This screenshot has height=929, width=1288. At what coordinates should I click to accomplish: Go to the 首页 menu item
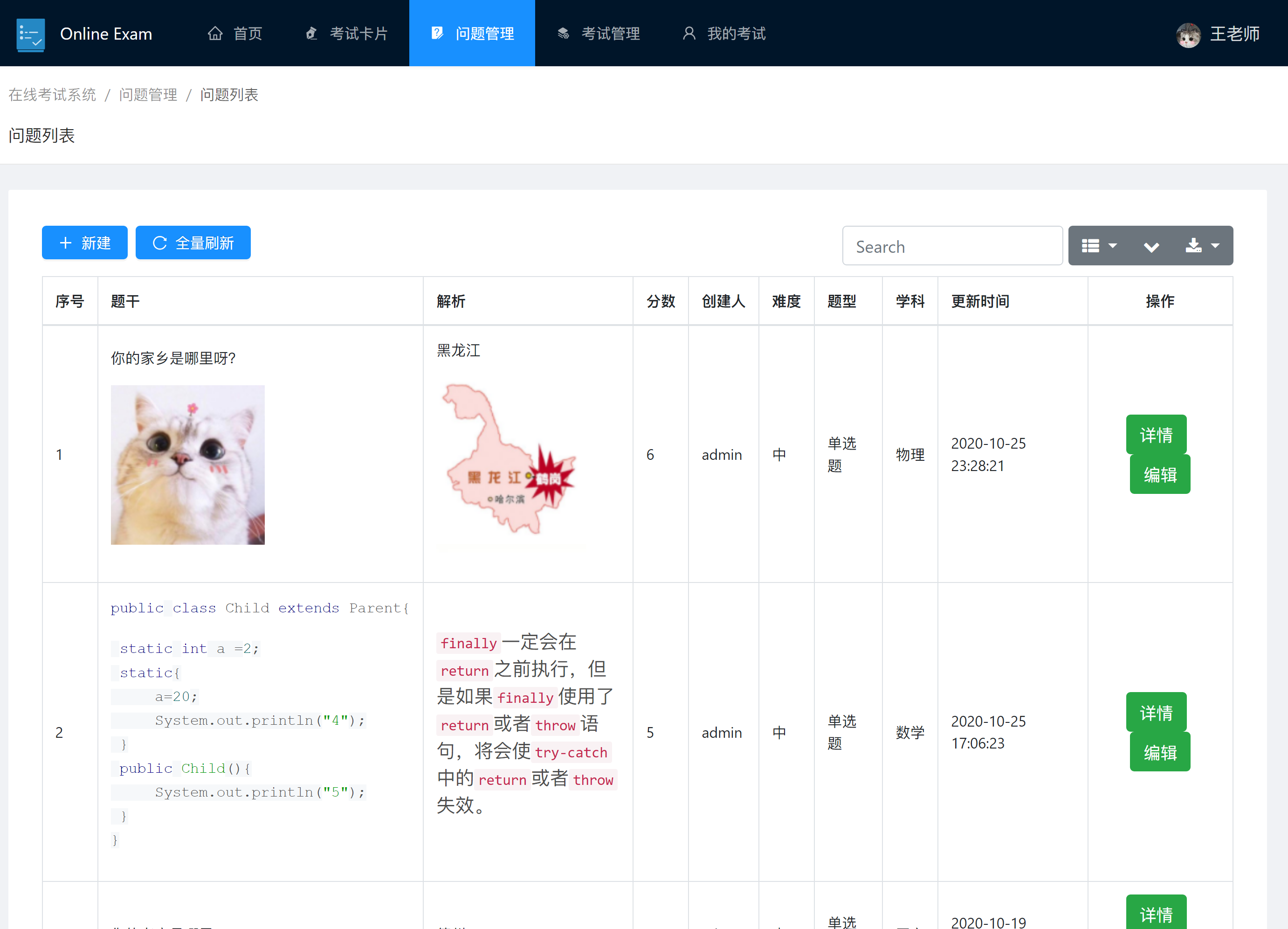tap(248, 34)
